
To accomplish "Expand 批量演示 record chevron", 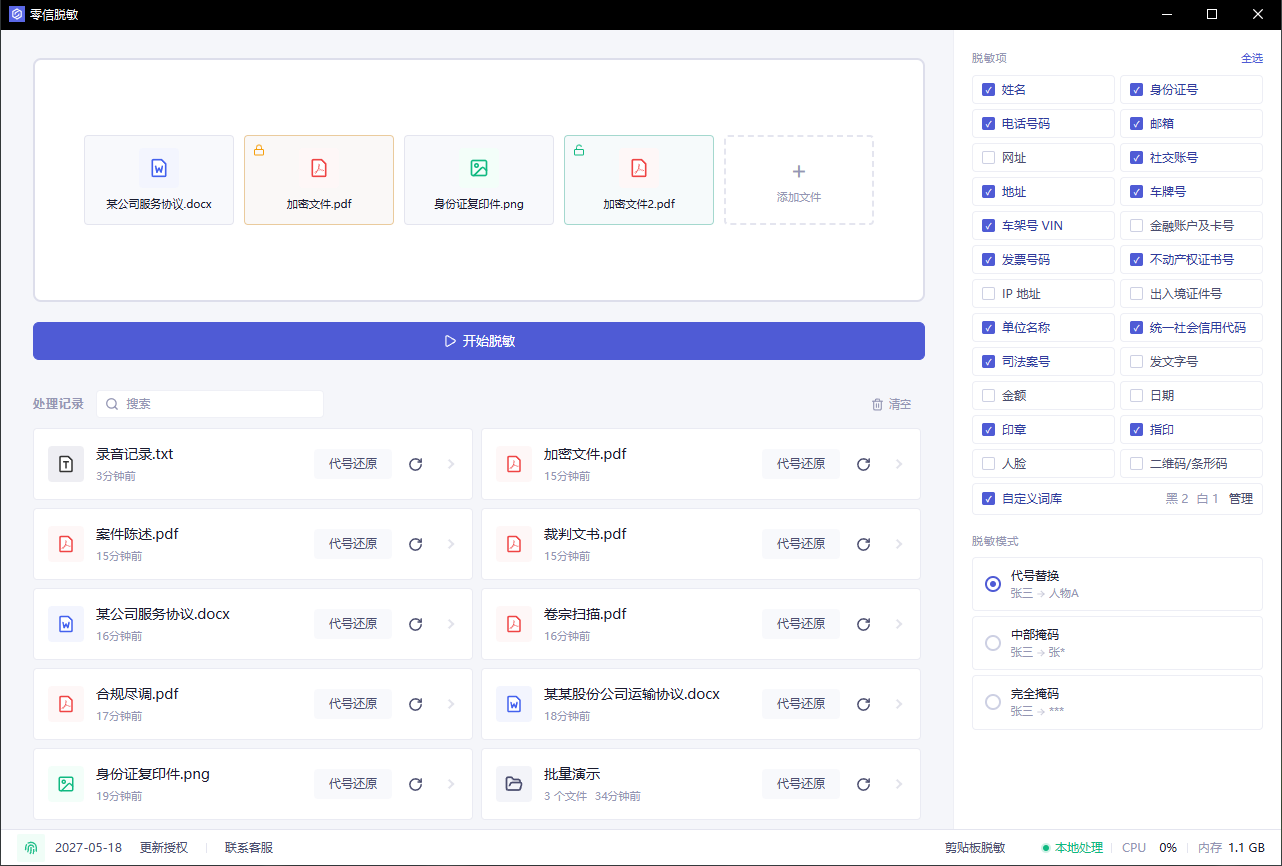I will click(x=899, y=784).
